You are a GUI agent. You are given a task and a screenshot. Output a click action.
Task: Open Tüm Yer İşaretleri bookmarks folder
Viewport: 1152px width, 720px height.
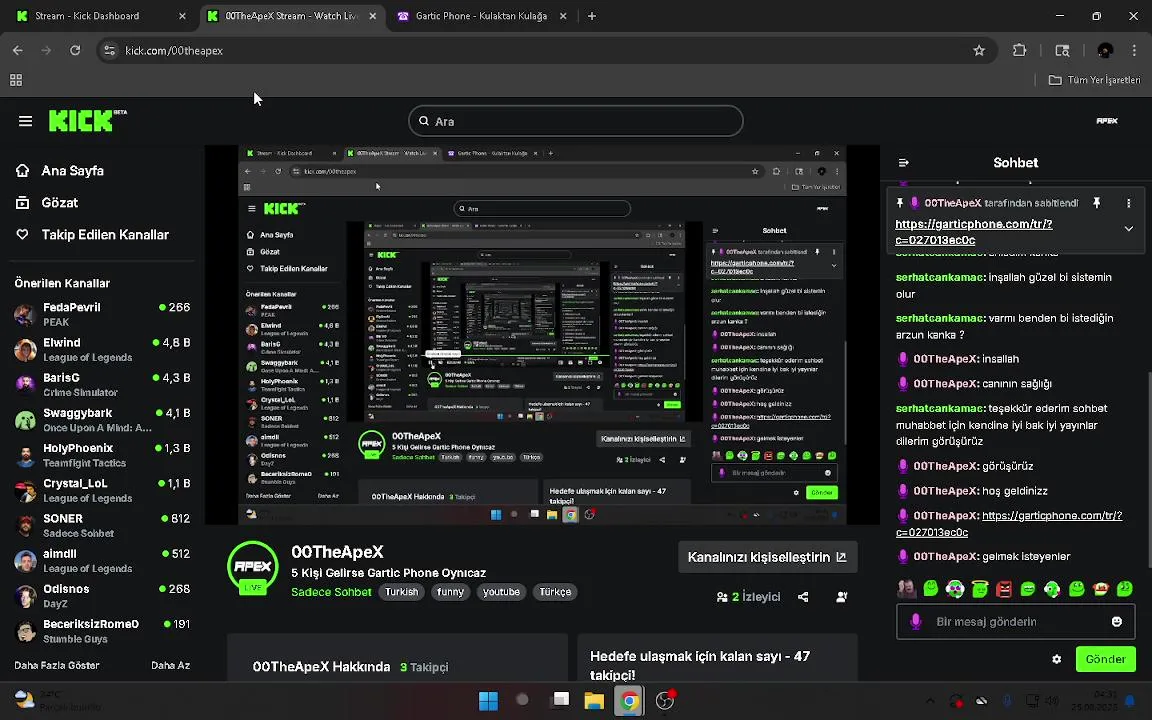[1094, 80]
